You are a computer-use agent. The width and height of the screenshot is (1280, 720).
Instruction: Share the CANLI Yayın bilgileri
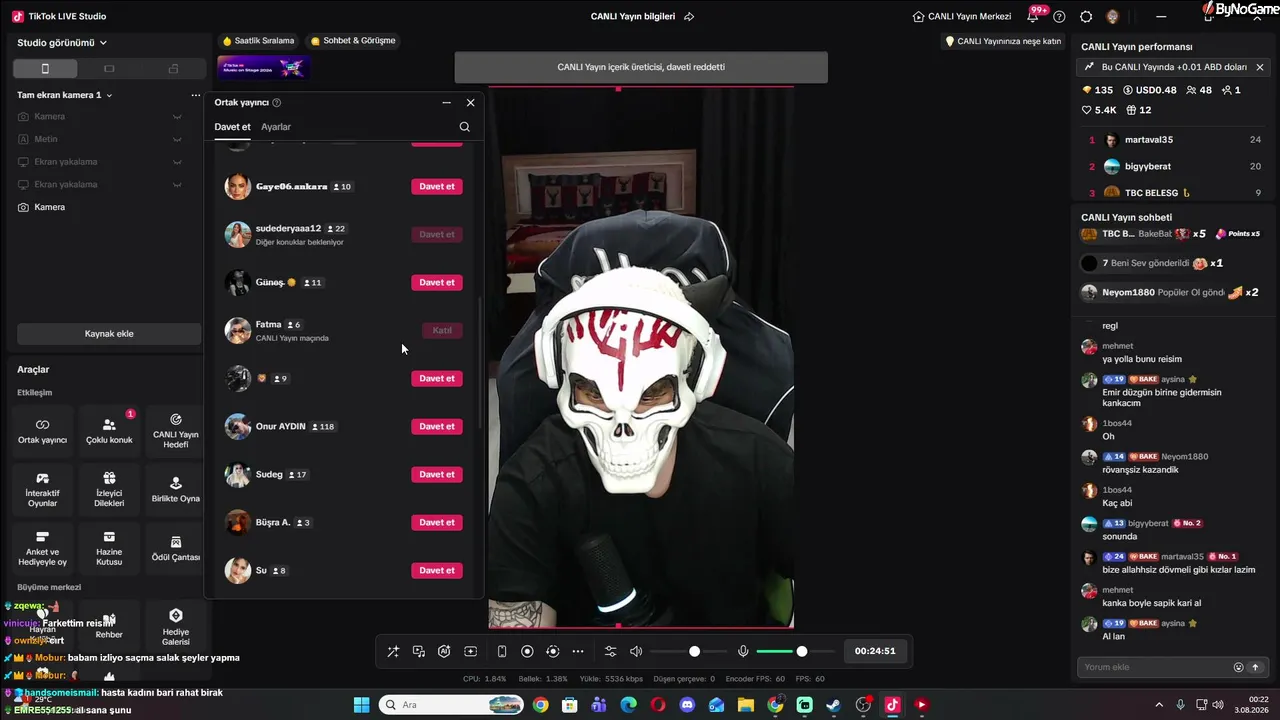[x=689, y=16]
